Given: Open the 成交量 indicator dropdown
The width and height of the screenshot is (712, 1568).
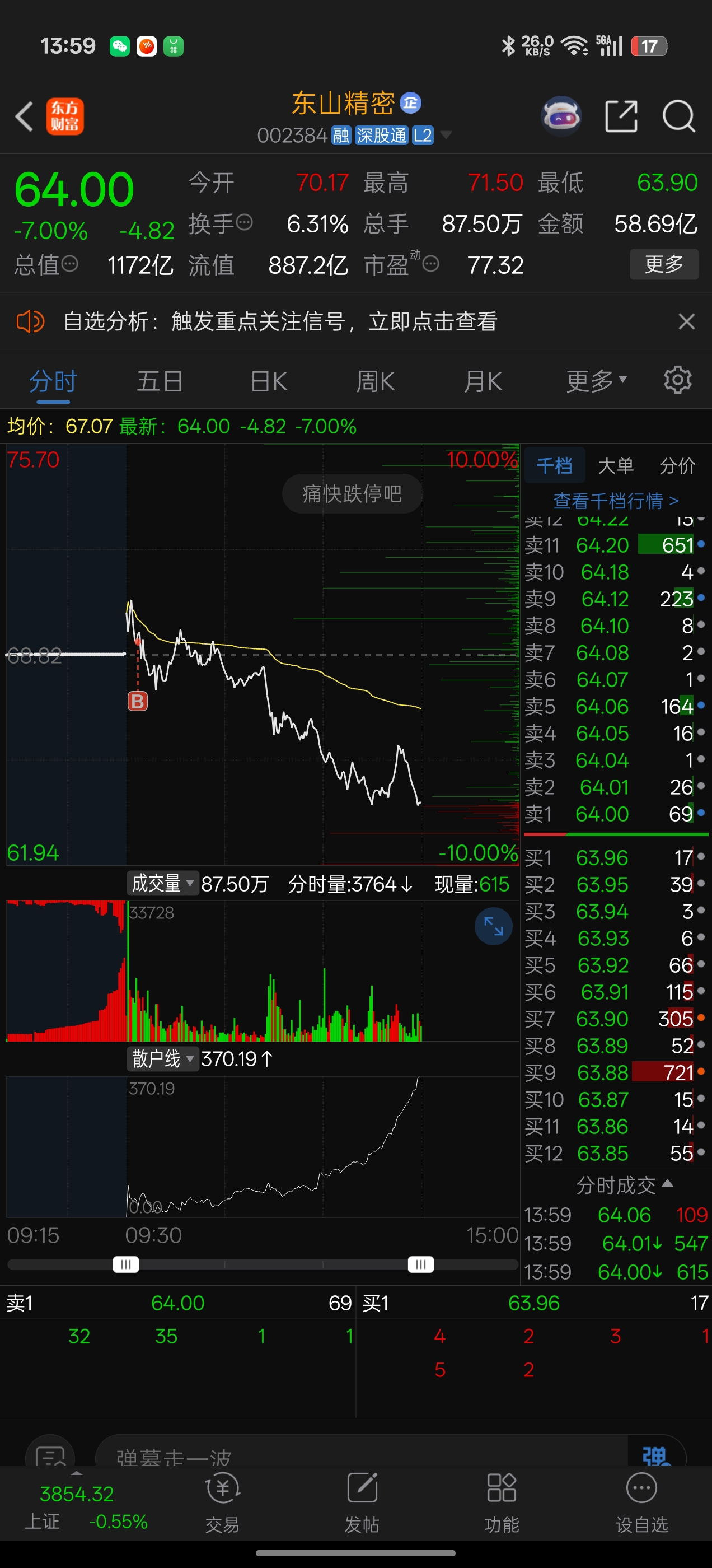Looking at the screenshot, I should click(163, 883).
